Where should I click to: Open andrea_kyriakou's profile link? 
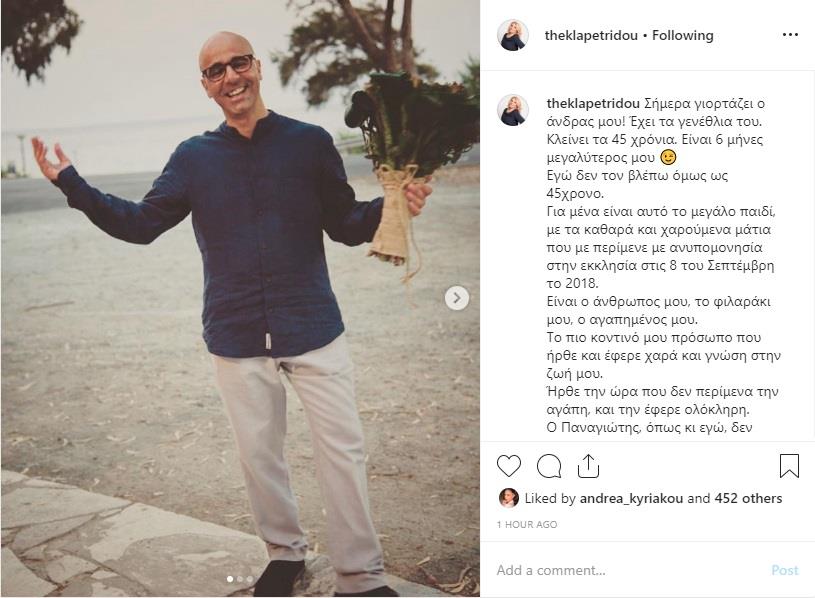coord(631,498)
